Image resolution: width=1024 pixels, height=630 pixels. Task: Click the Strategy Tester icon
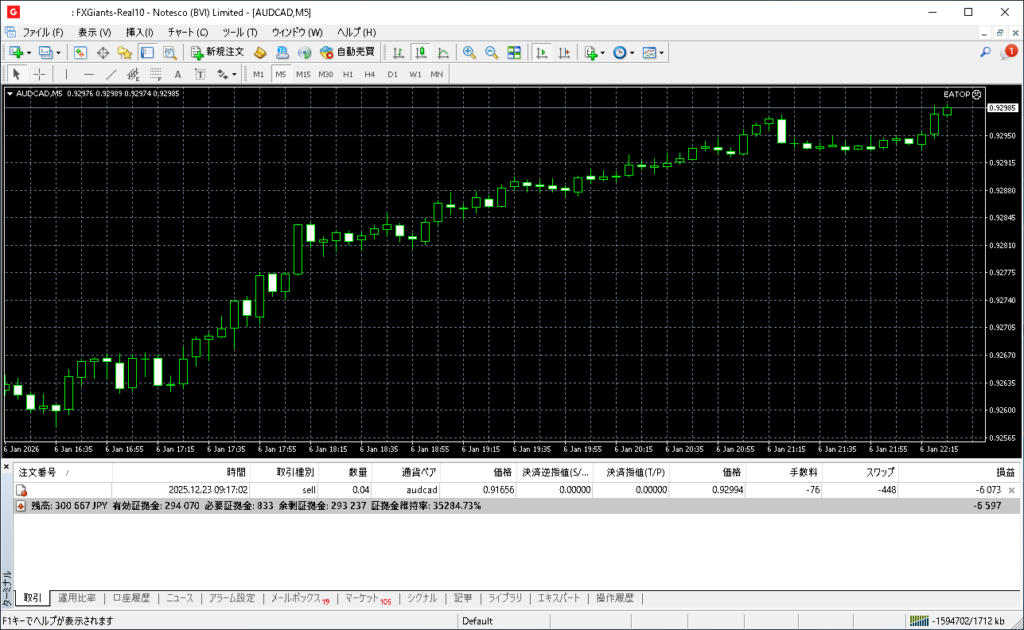pyautogui.click(x=169, y=52)
